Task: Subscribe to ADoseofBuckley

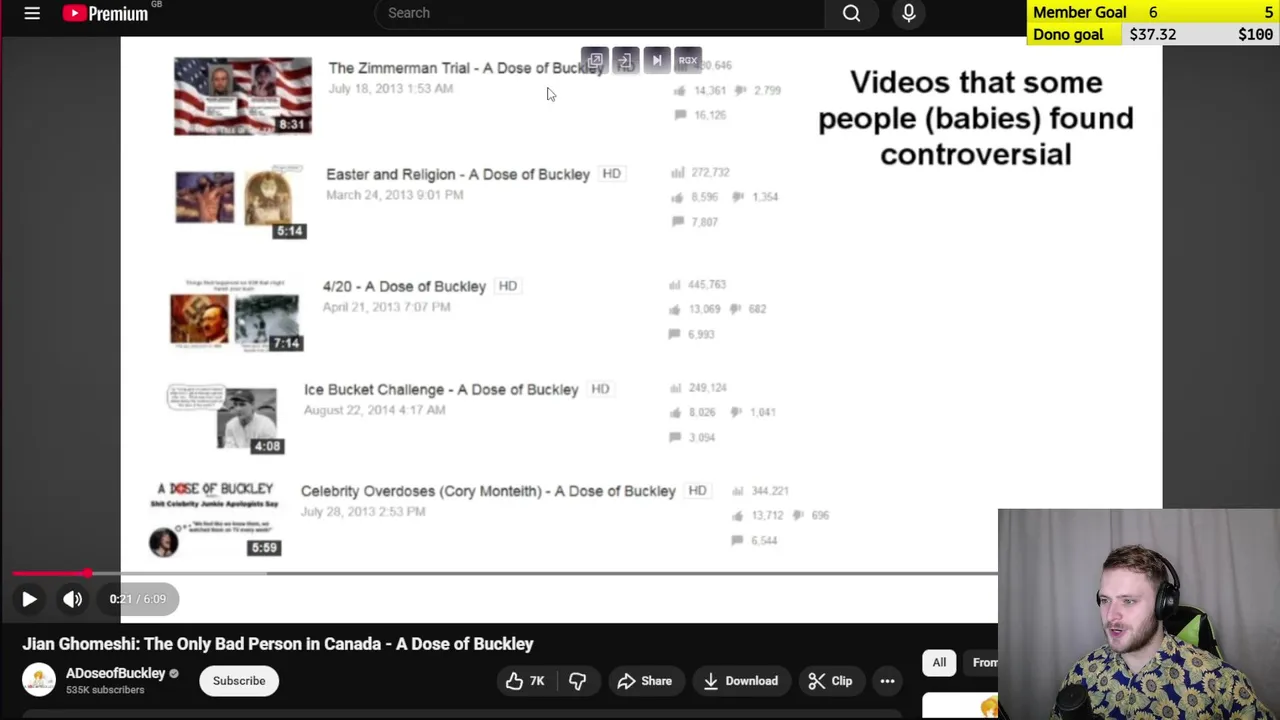Action: pyautogui.click(x=239, y=681)
